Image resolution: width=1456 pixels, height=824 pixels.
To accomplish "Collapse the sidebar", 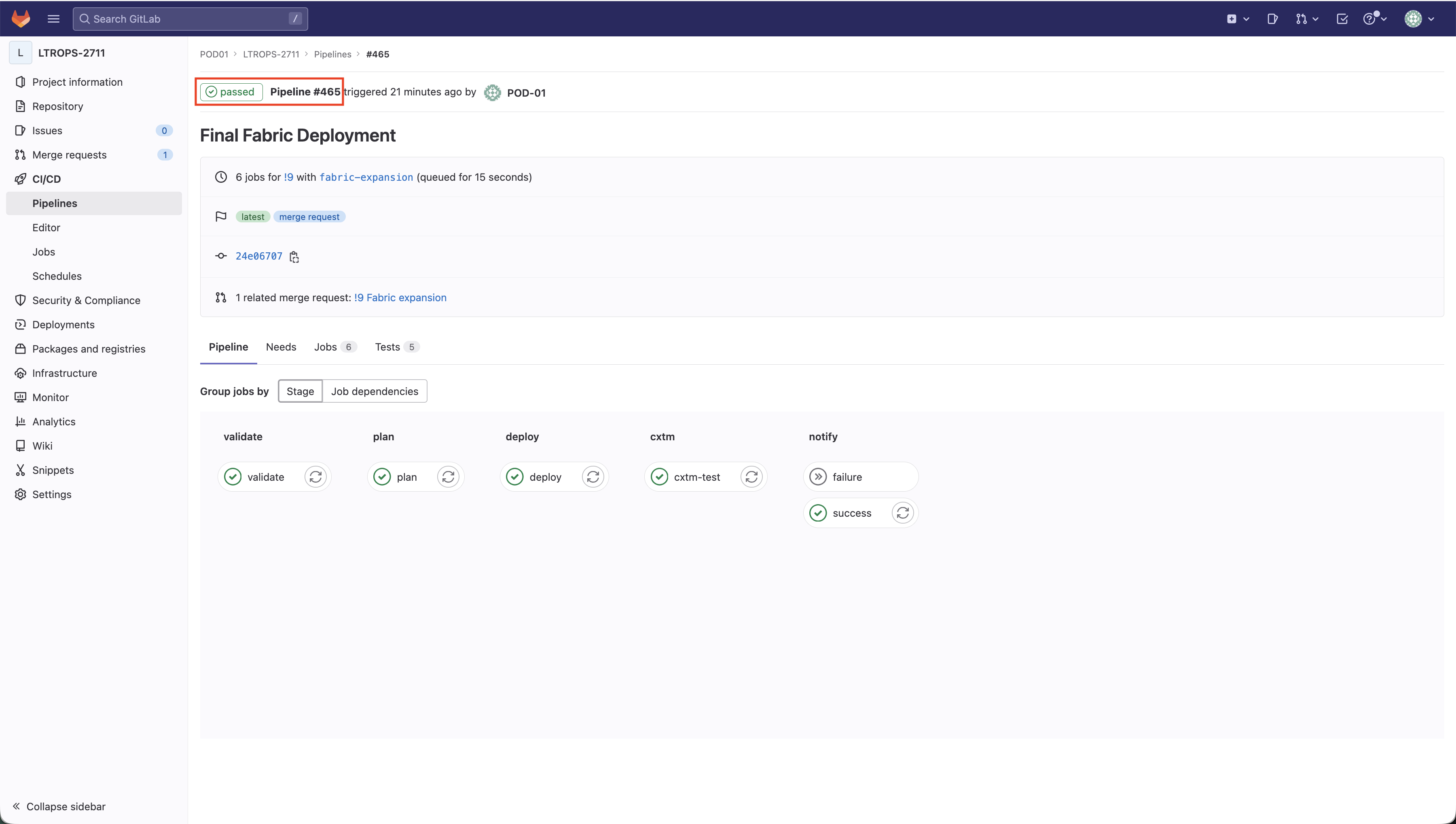I will click(x=59, y=807).
